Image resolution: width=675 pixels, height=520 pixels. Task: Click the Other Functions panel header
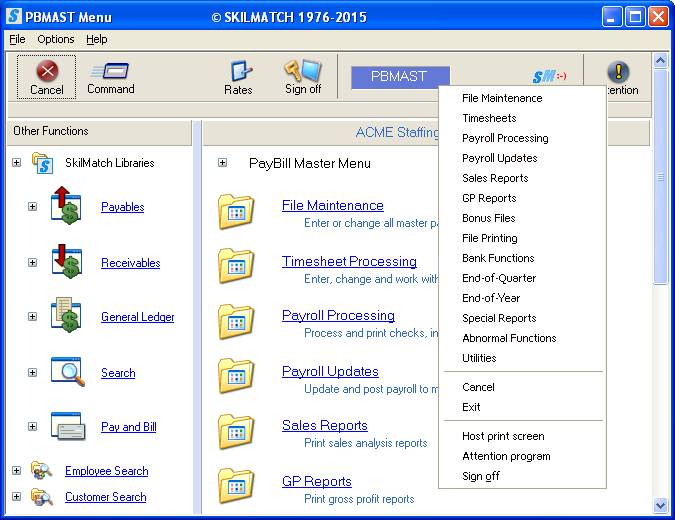tap(99, 131)
